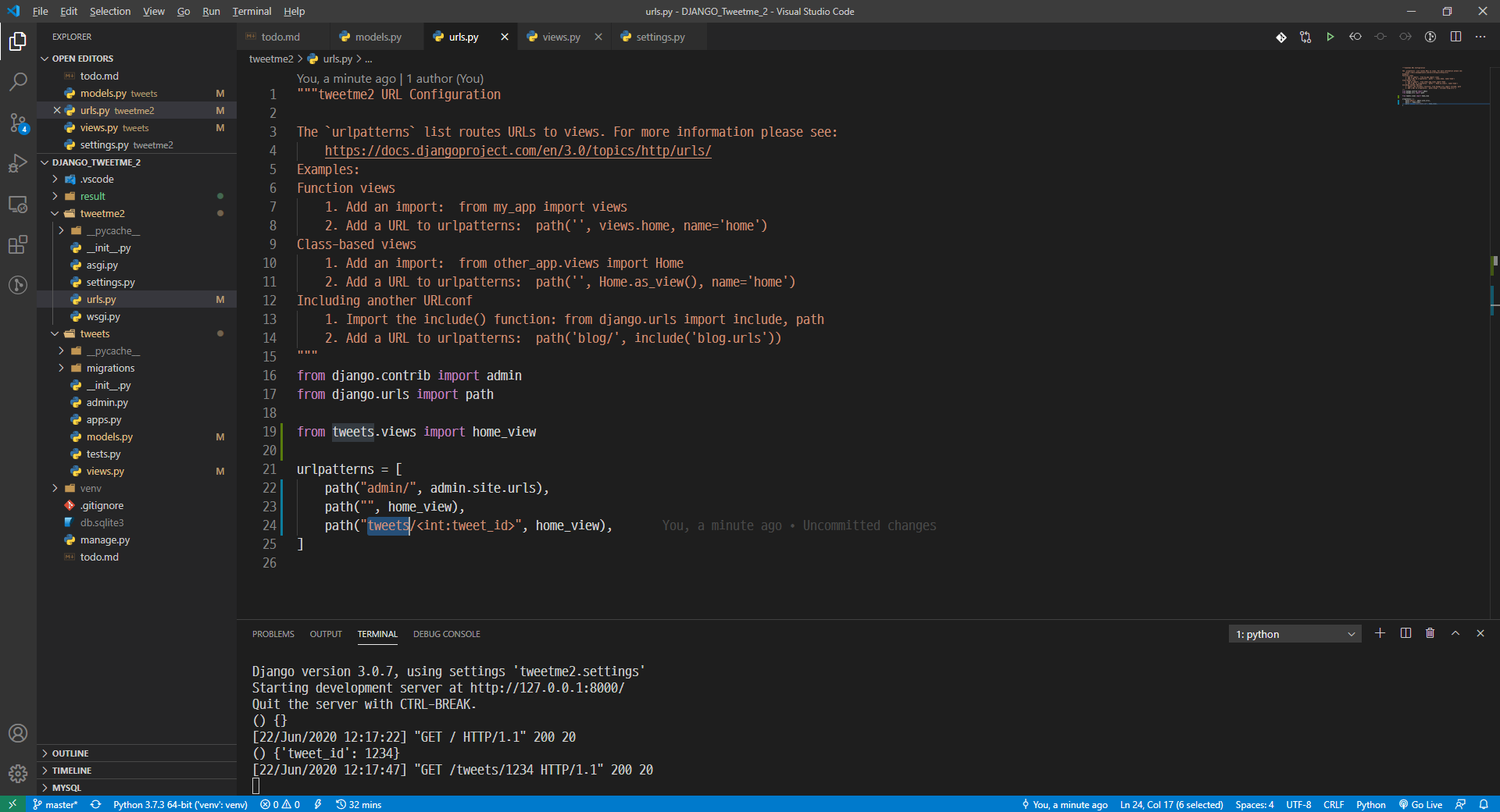Switch to the Debug Console tab
This screenshot has width=1500, height=812.
[x=447, y=634]
